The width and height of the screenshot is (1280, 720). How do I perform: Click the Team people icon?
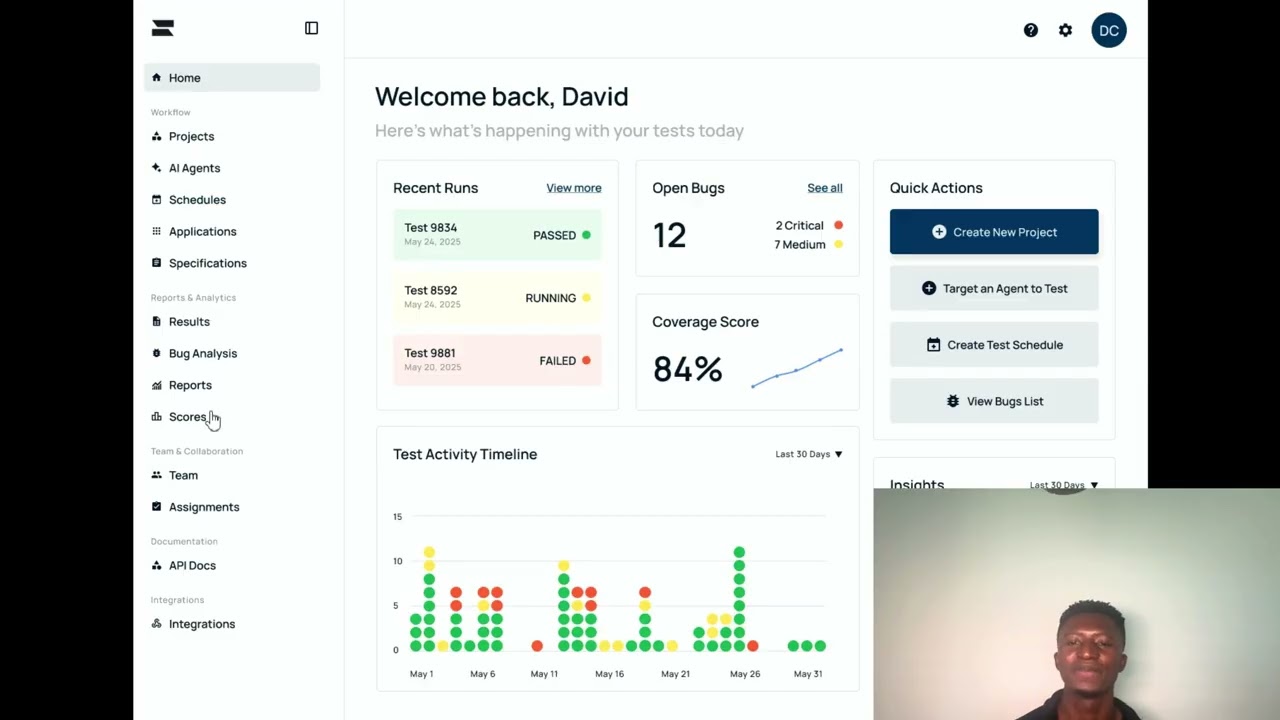156,475
